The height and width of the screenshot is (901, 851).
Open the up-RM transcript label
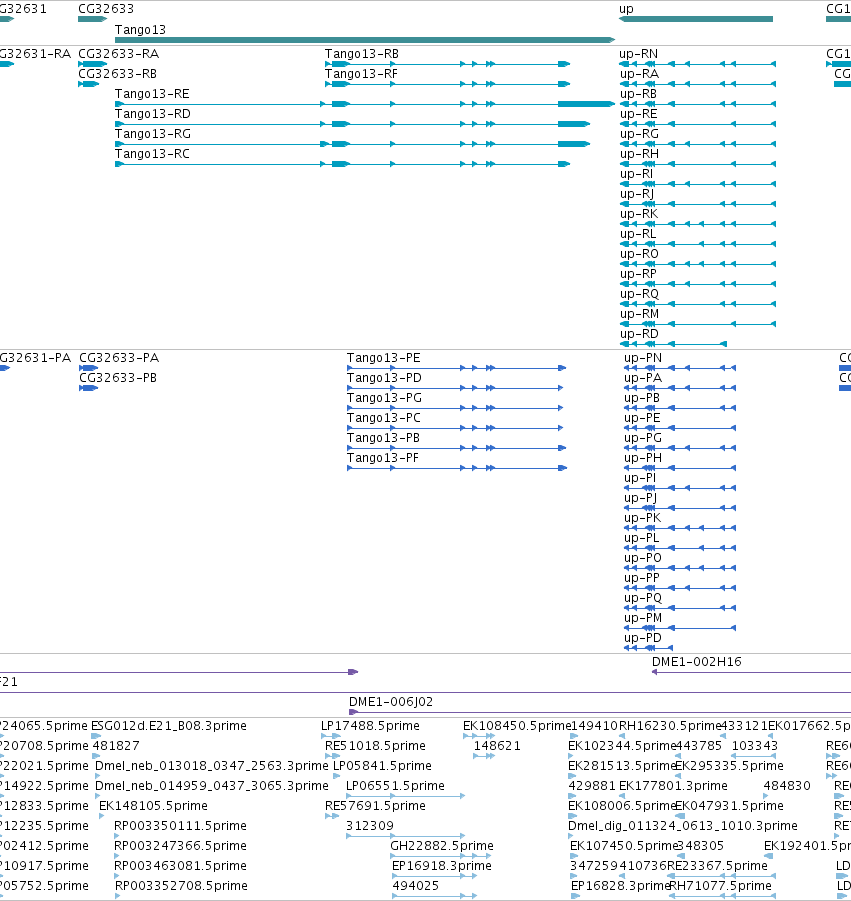(x=639, y=314)
